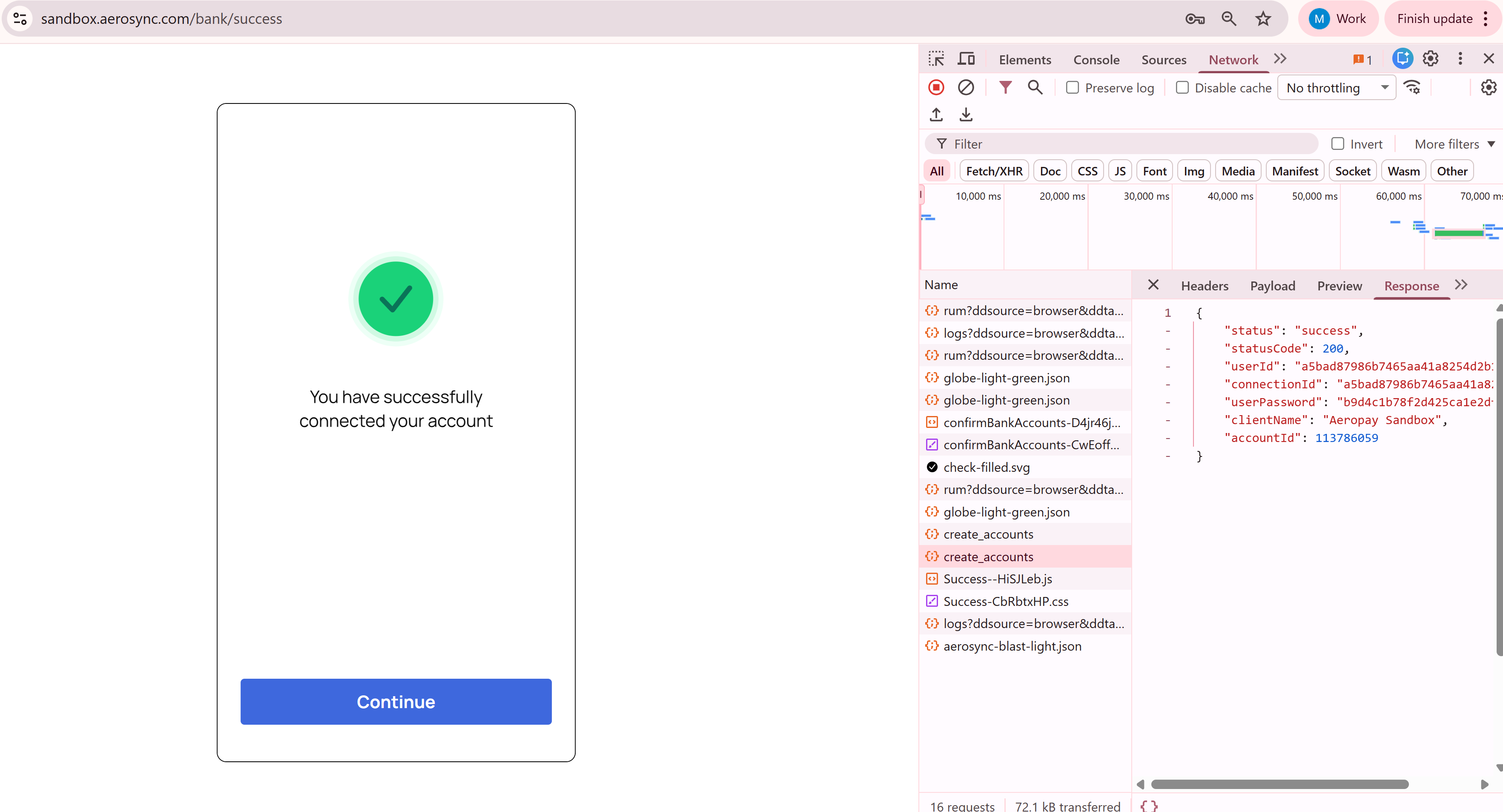Clear the network log

(966, 87)
